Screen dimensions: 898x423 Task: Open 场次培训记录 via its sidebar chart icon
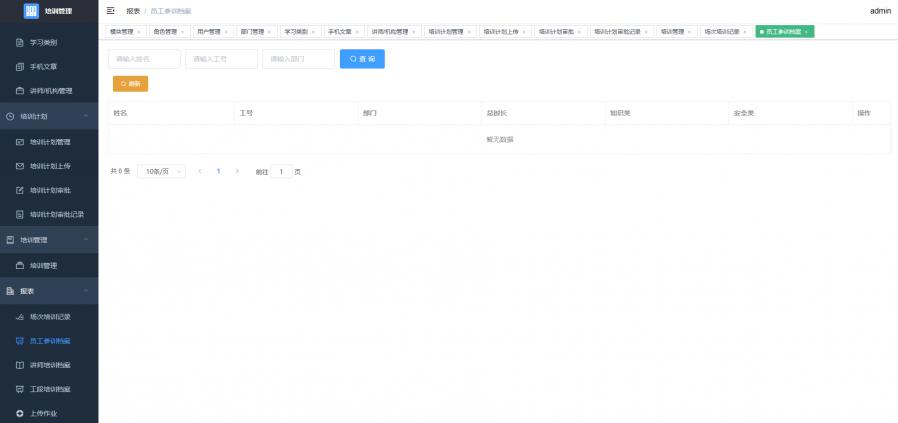19,317
